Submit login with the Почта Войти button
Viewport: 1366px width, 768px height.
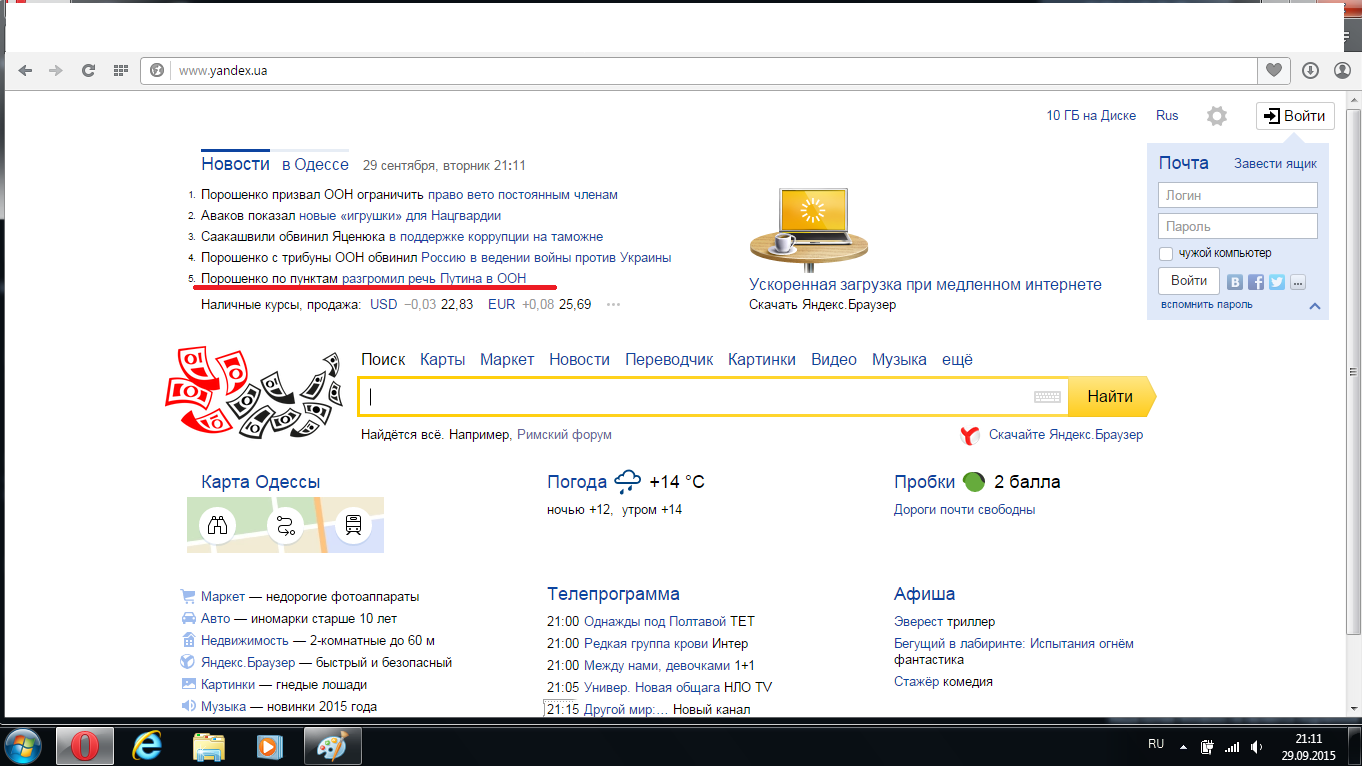pos(1189,281)
